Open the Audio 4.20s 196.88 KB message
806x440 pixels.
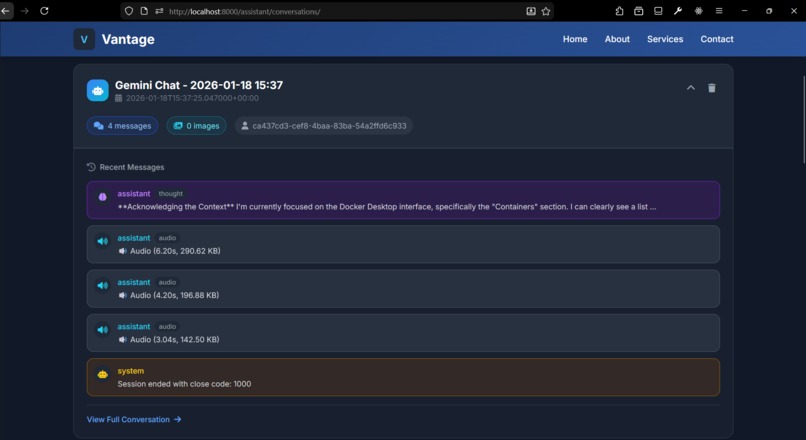403,288
